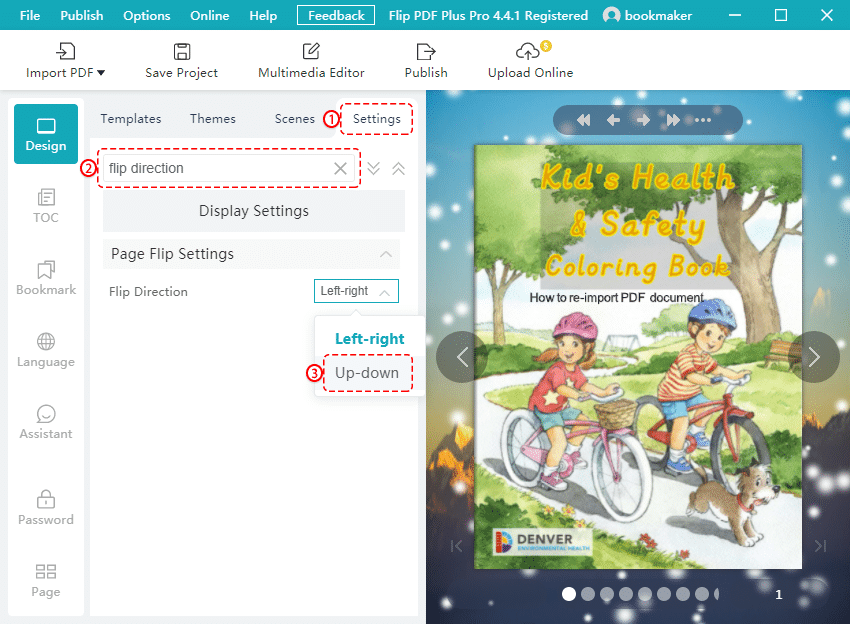Open the Password settings panel
The height and width of the screenshot is (624, 850).
(x=45, y=508)
